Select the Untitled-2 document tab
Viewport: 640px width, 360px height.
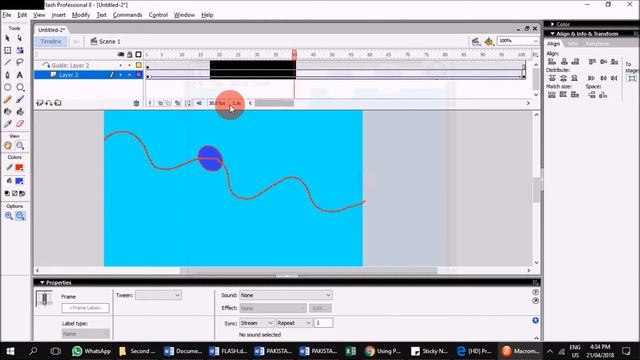coord(51,30)
